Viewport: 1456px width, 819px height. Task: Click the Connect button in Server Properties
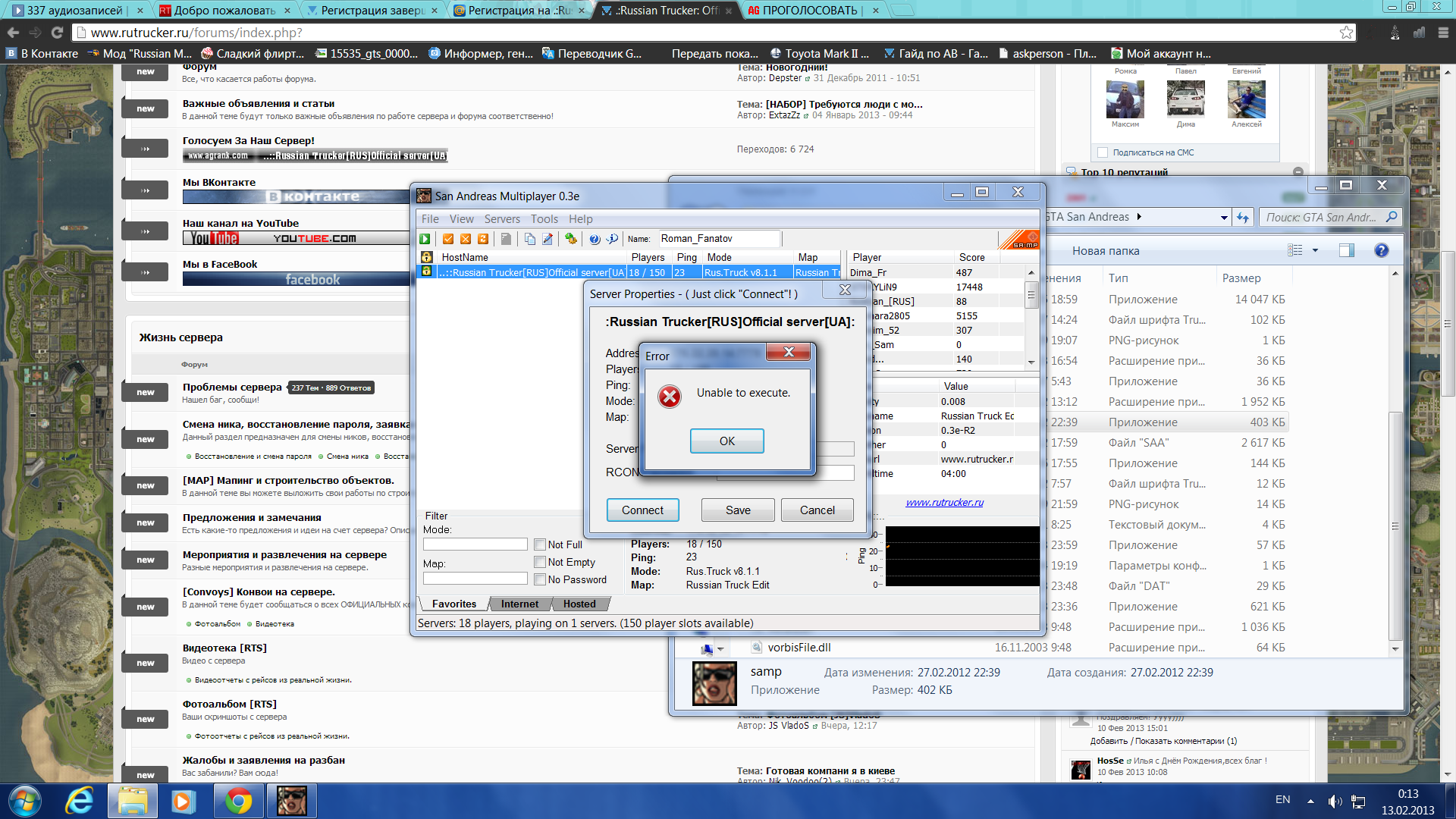point(642,510)
